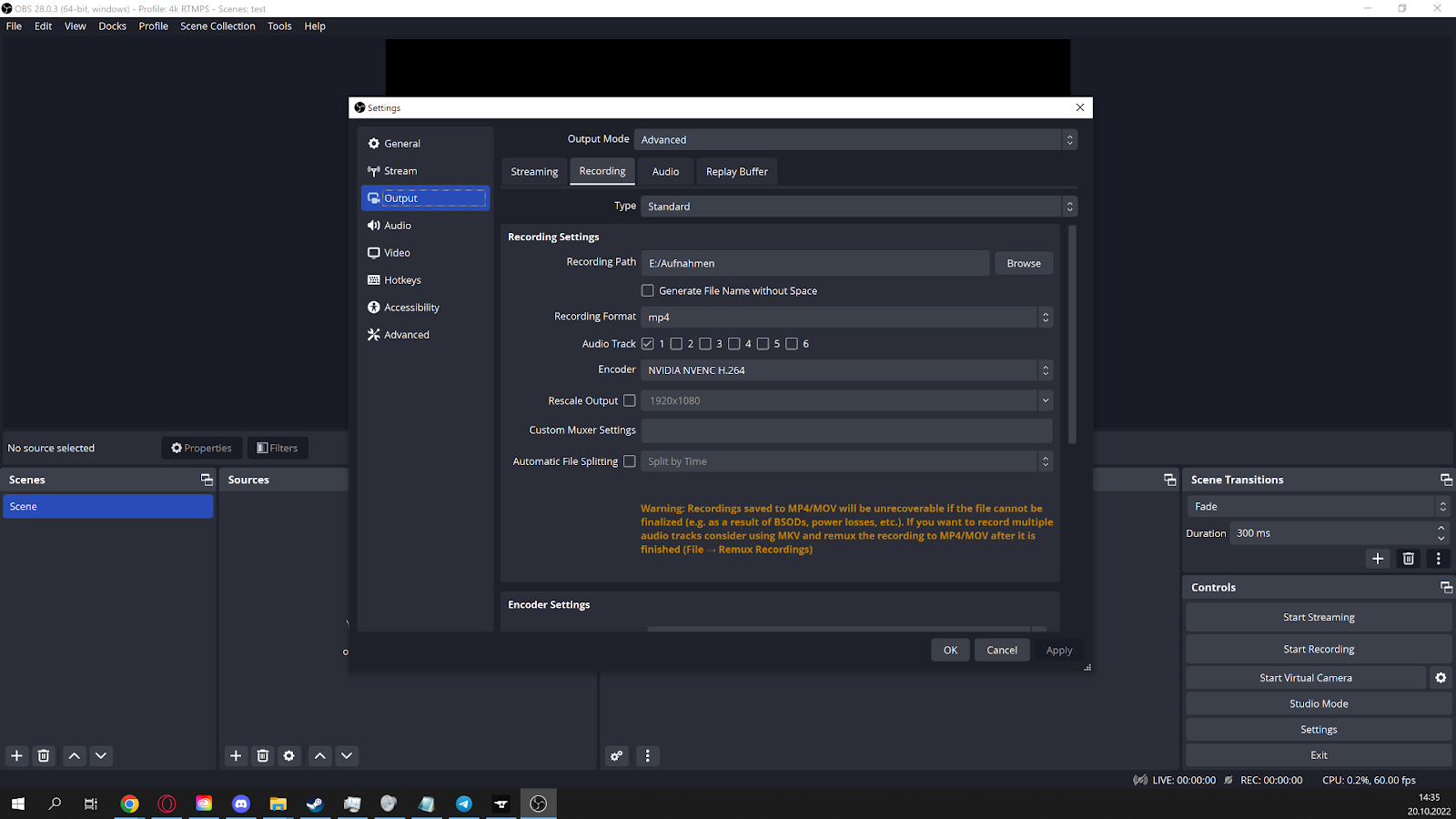Enable audio track 4
Screen dimensions: 1456x819
(734, 344)
